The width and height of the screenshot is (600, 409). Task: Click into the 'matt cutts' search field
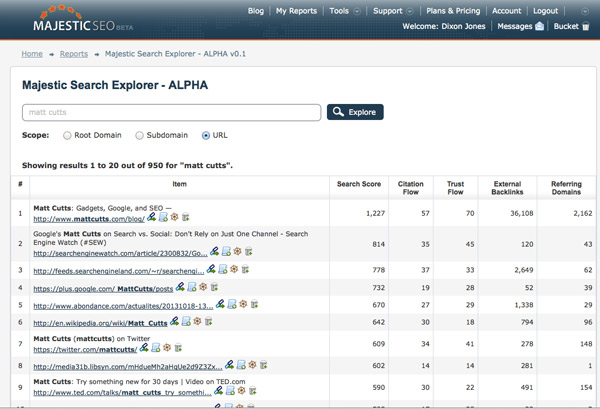[171, 112]
